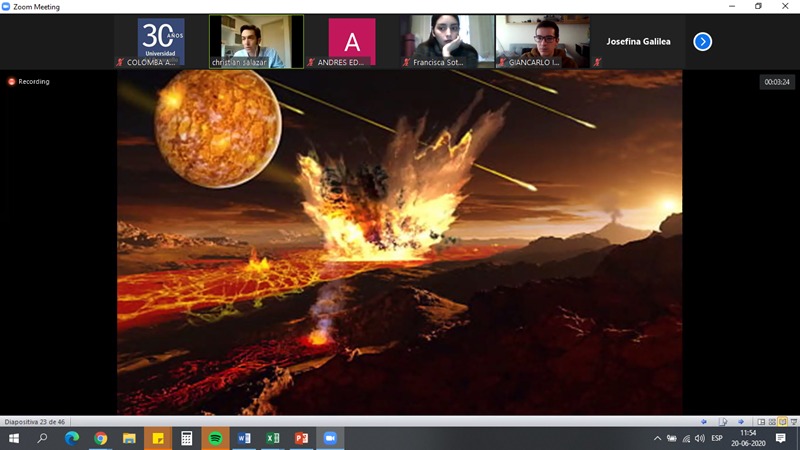Select GIANCARLO I... video tile
This screenshot has height=450, width=800.
pyautogui.click(x=542, y=42)
